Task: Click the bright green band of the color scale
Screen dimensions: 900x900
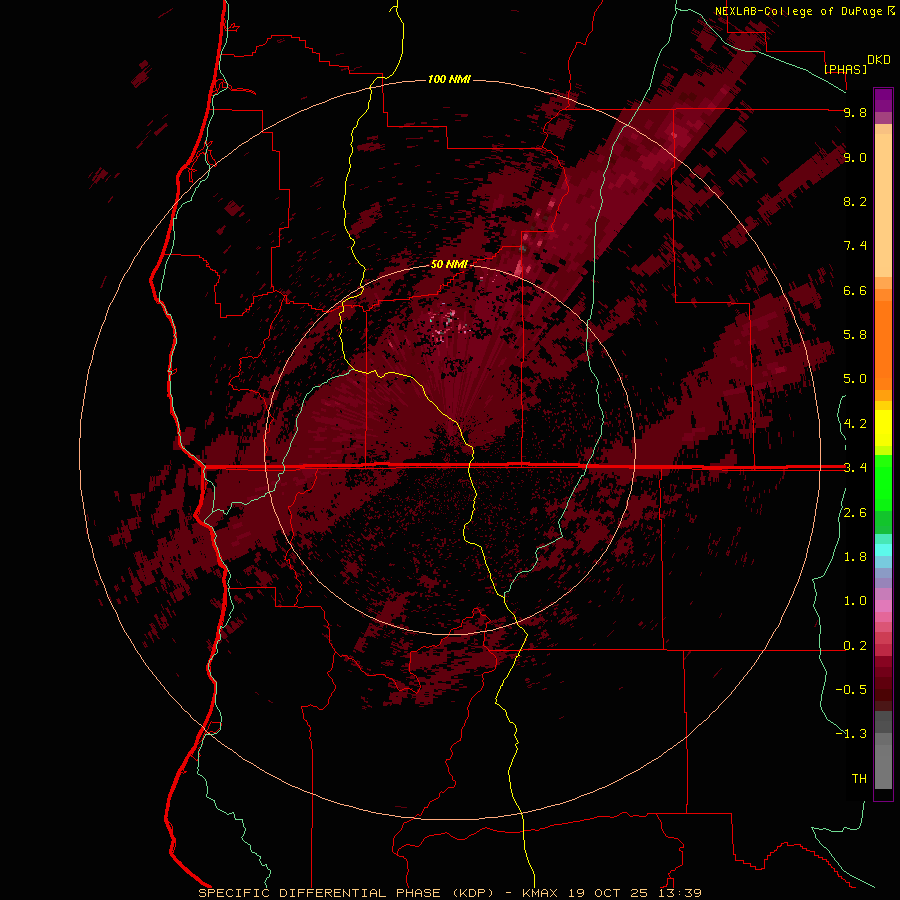Action: point(883,483)
